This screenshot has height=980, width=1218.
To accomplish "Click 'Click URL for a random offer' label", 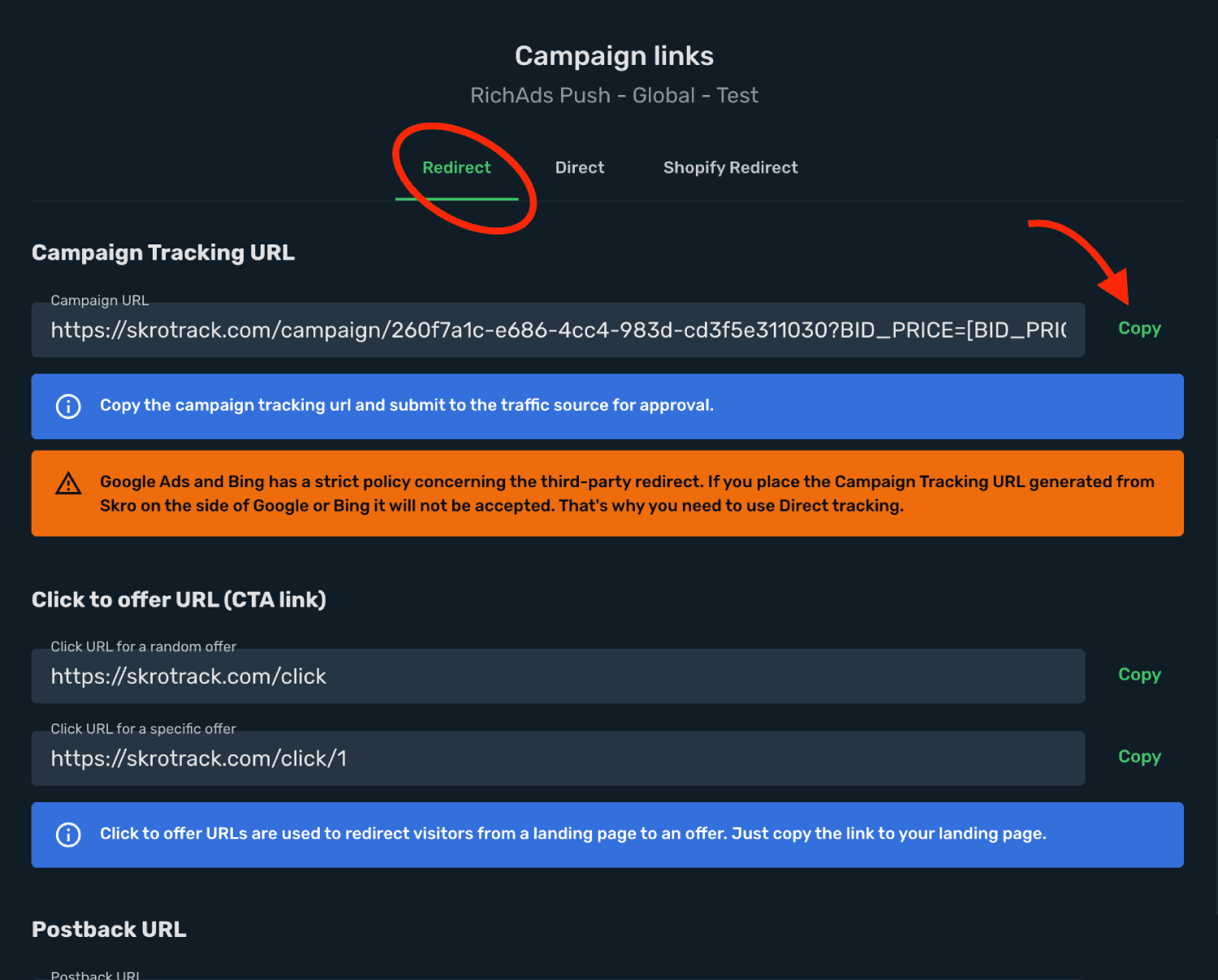I will tap(144, 647).
